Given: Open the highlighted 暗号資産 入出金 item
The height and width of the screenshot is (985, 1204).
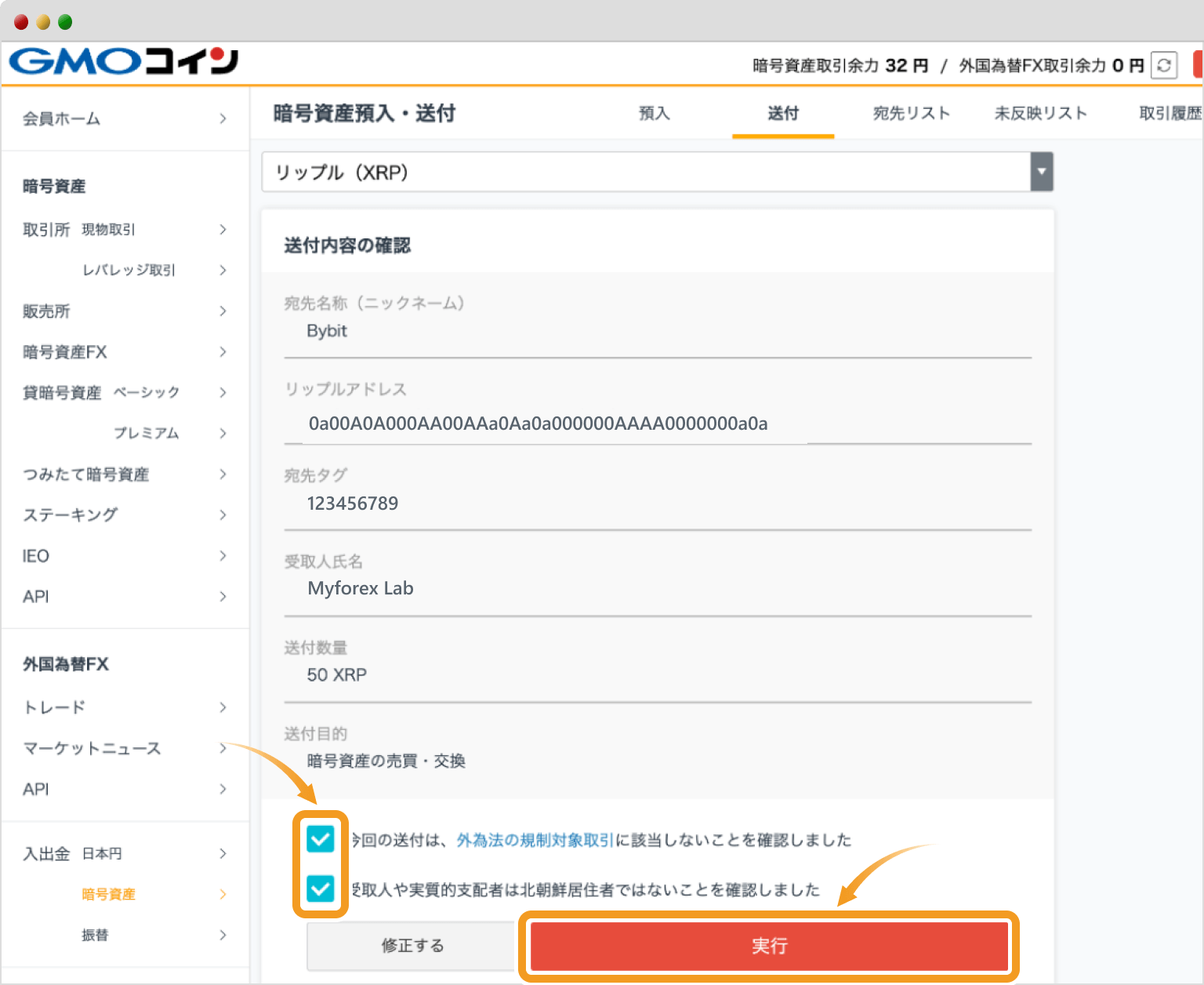Looking at the screenshot, I should coord(109,894).
